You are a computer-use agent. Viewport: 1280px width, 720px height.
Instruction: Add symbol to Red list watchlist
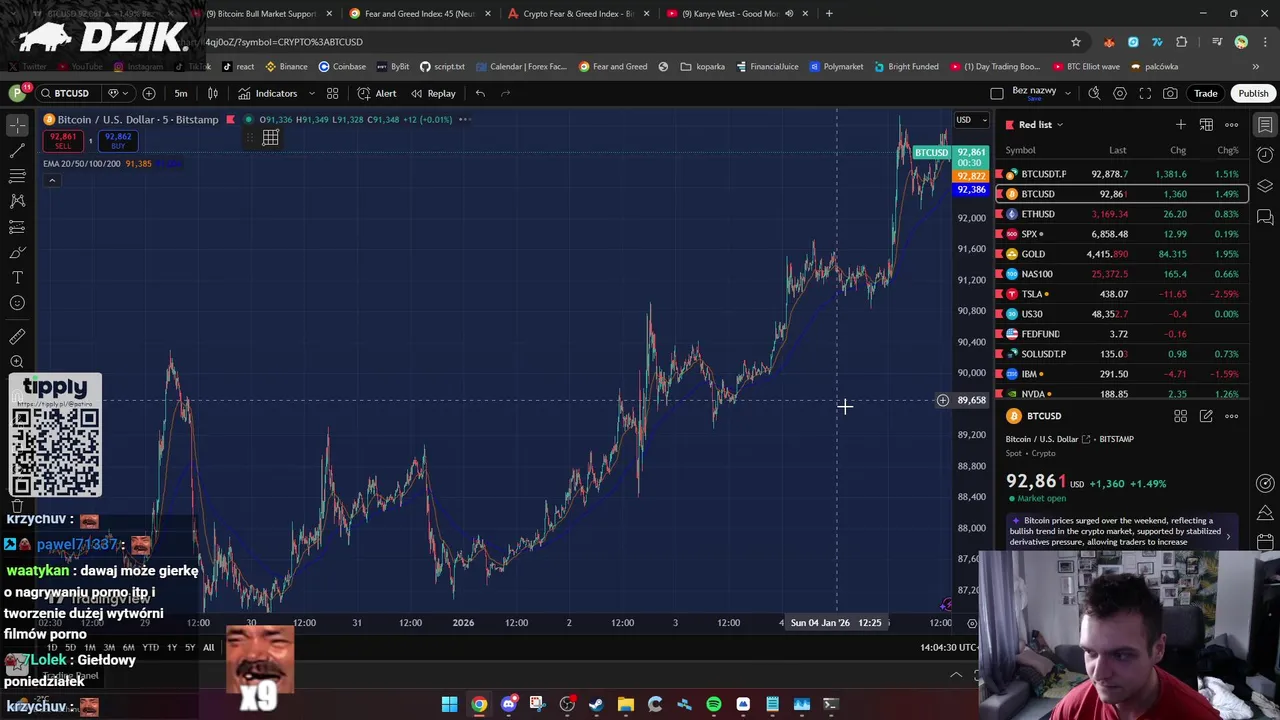point(1181,124)
